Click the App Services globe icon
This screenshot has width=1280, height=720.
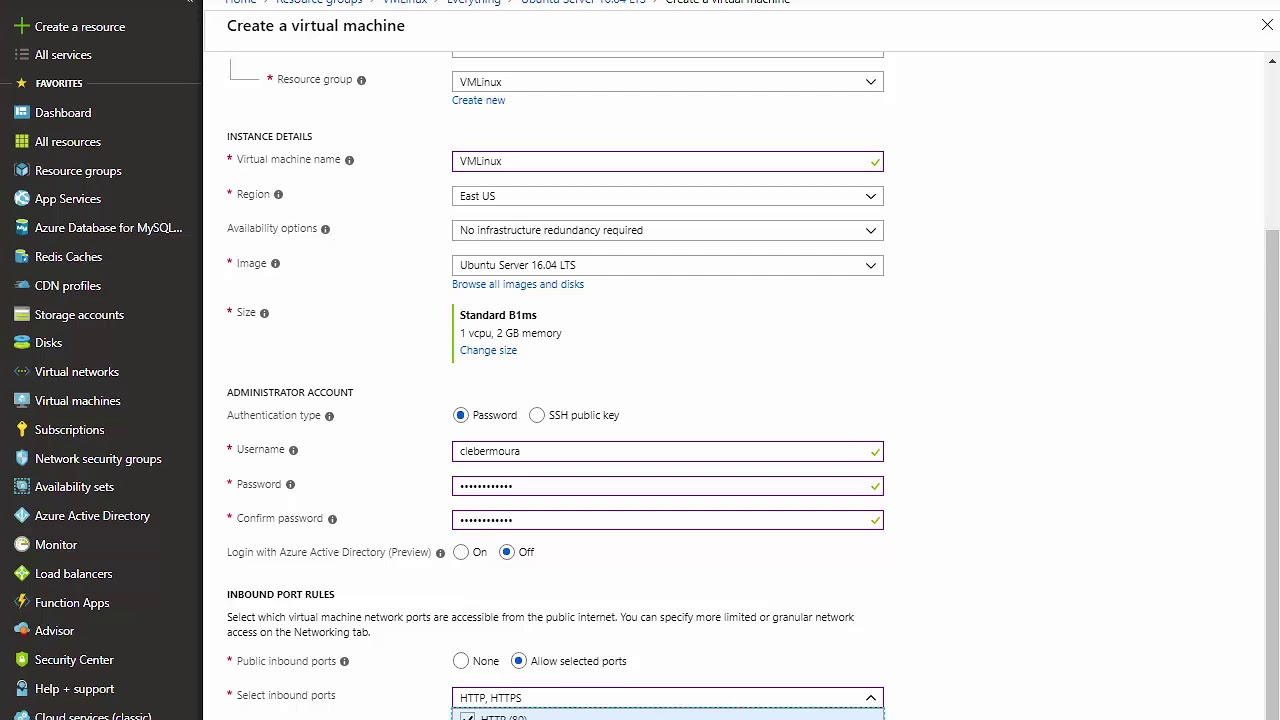[x=22, y=199]
